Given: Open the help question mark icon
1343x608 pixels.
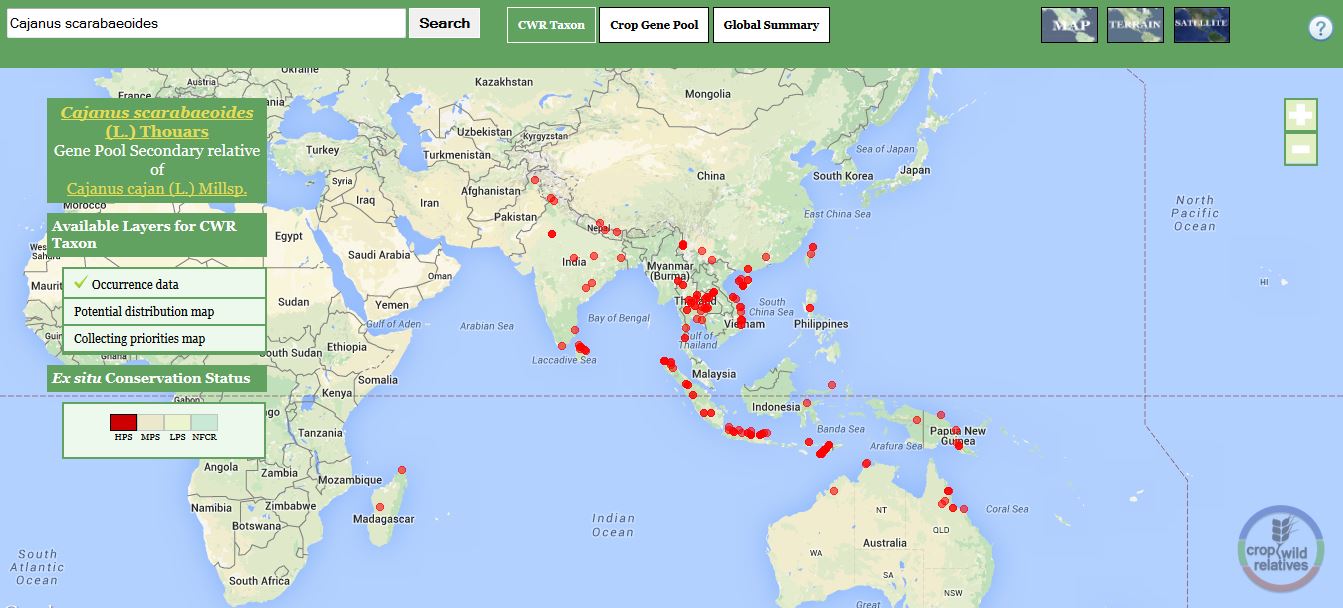Looking at the screenshot, I should [x=1320, y=28].
